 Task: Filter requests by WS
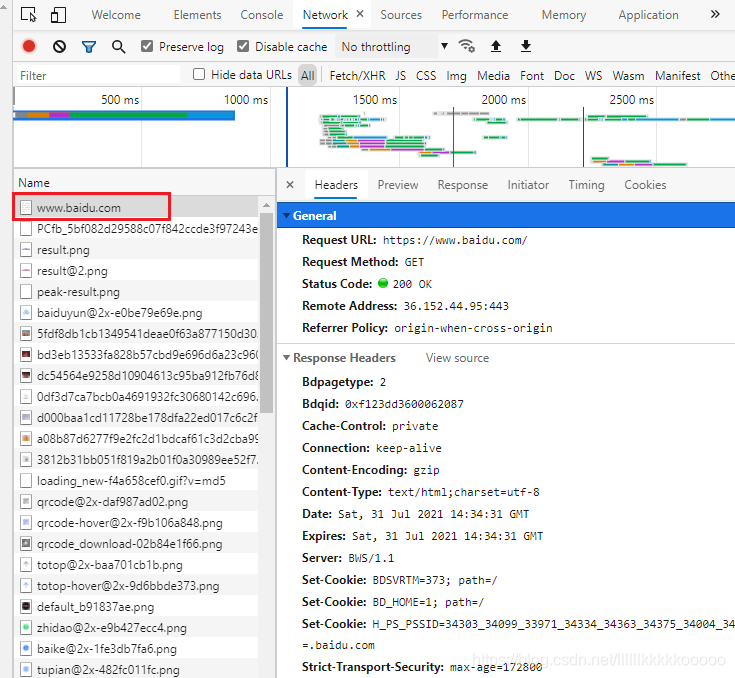[593, 75]
